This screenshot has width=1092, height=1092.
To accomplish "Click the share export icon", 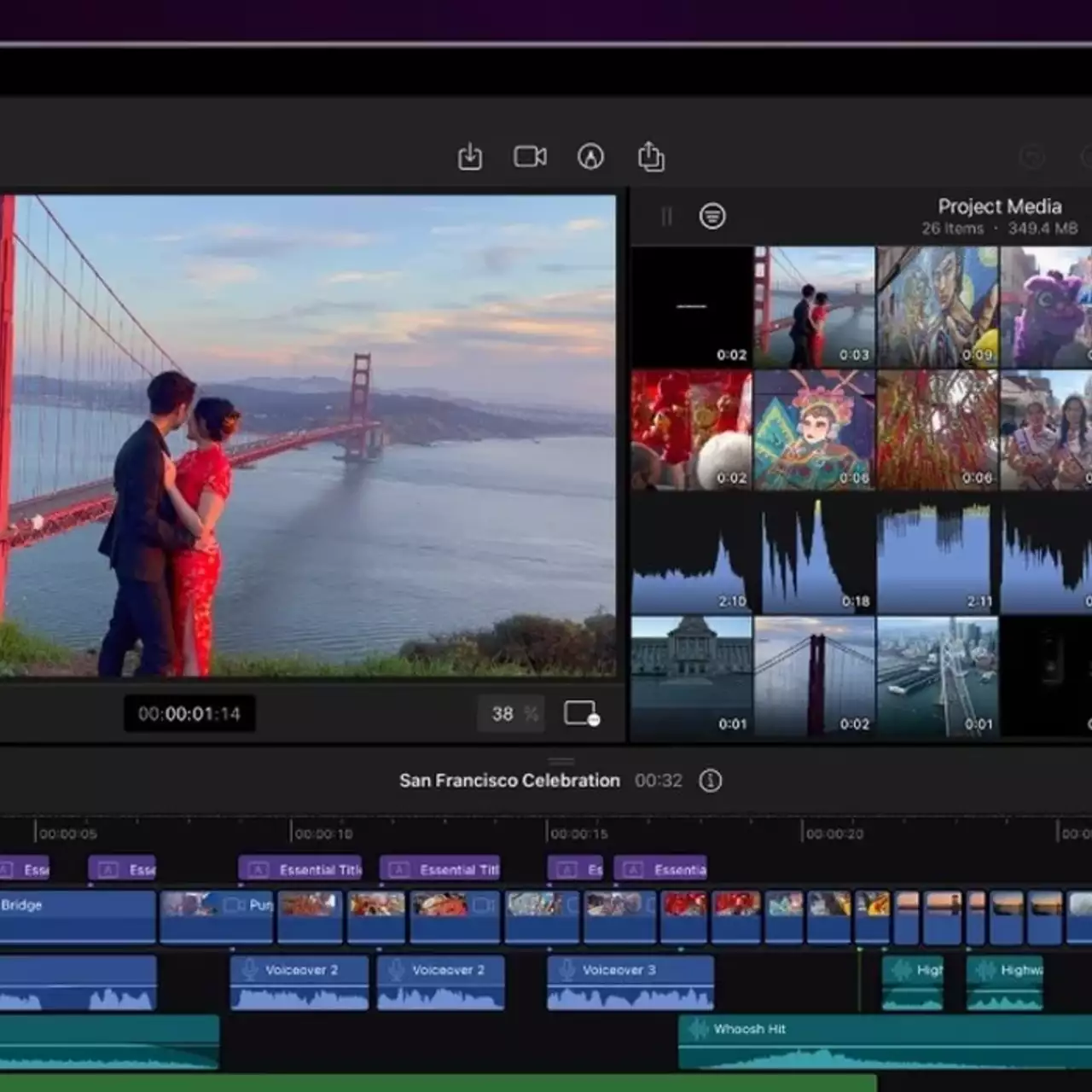I will [x=651, y=157].
